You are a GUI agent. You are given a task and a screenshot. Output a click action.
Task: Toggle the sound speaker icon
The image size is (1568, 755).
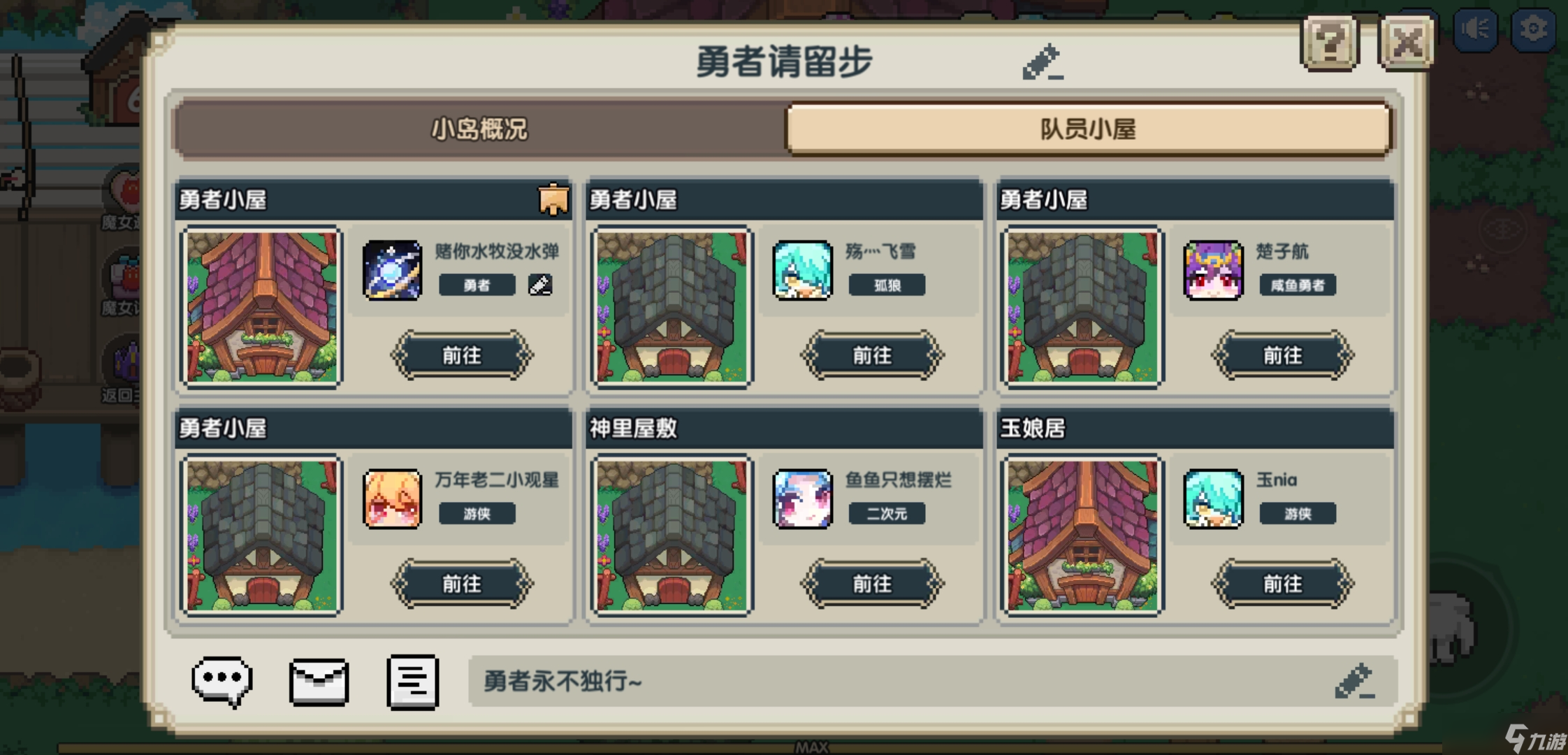pos(1476,29)
